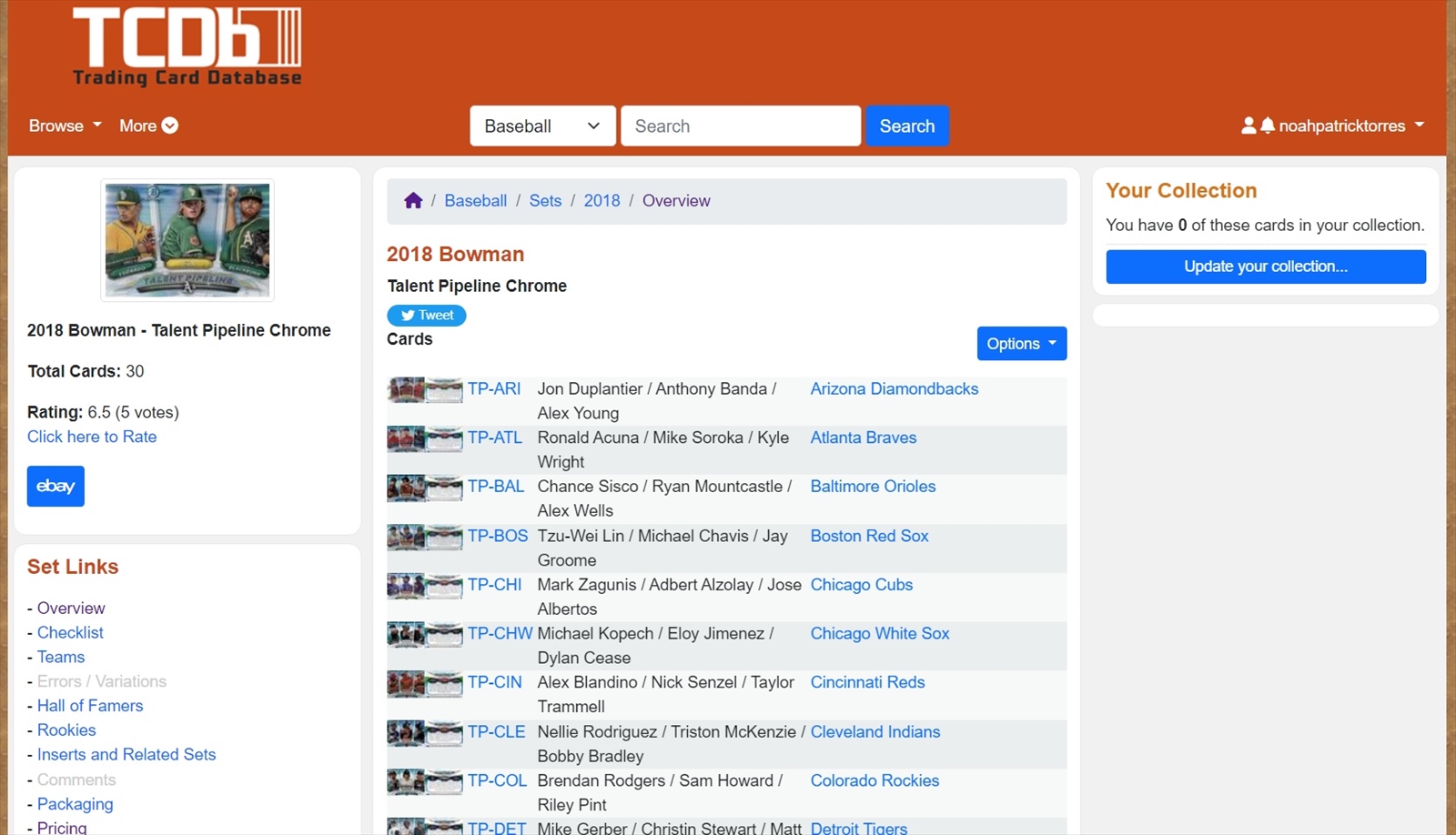The image size is (1456, 835).
Task: Open the Cleveland Indians team link
Action: coord(875,731)
